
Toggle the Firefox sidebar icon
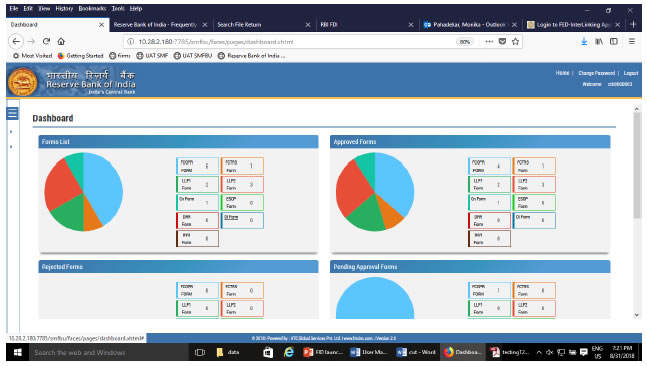tap(614, 41)
